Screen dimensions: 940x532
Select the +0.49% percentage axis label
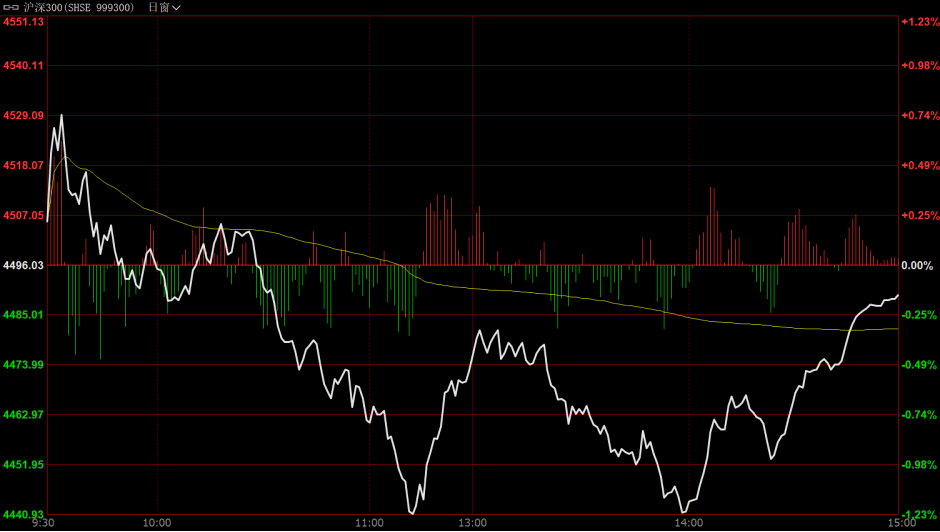click(x=918, y=166)
